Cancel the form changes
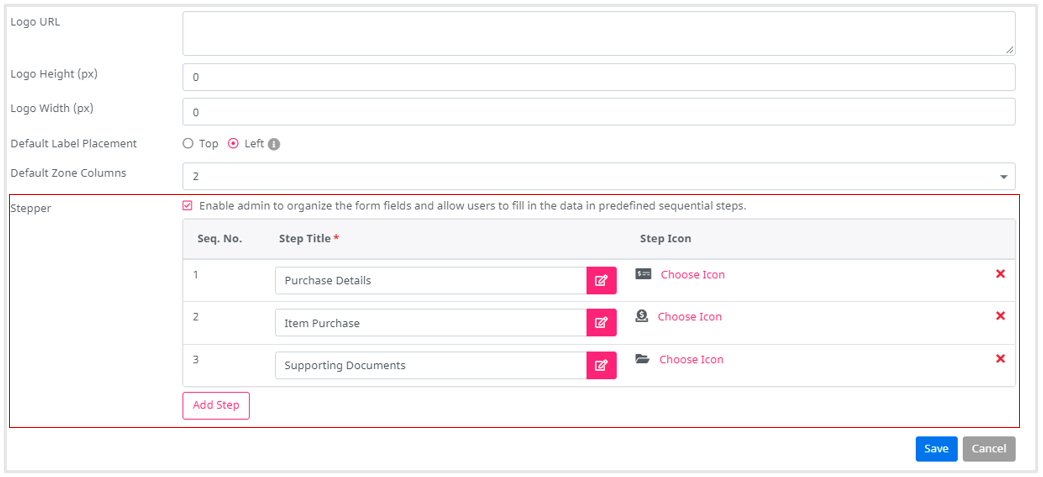This screenshot has height=477, width=1043. coord(989,449)
